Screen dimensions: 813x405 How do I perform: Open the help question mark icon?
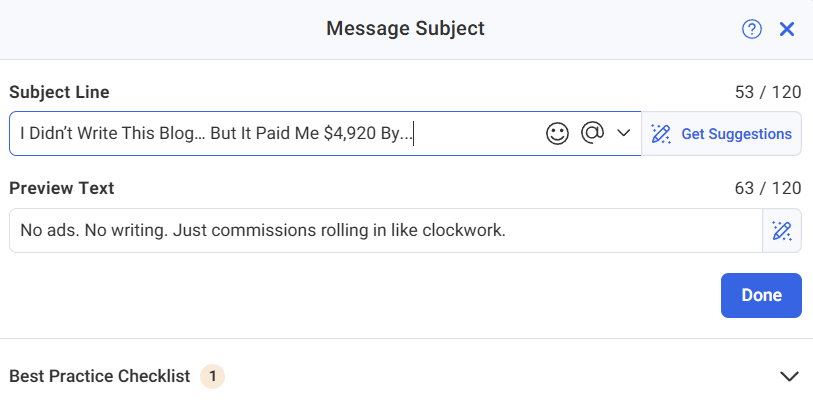pos(751,29)
